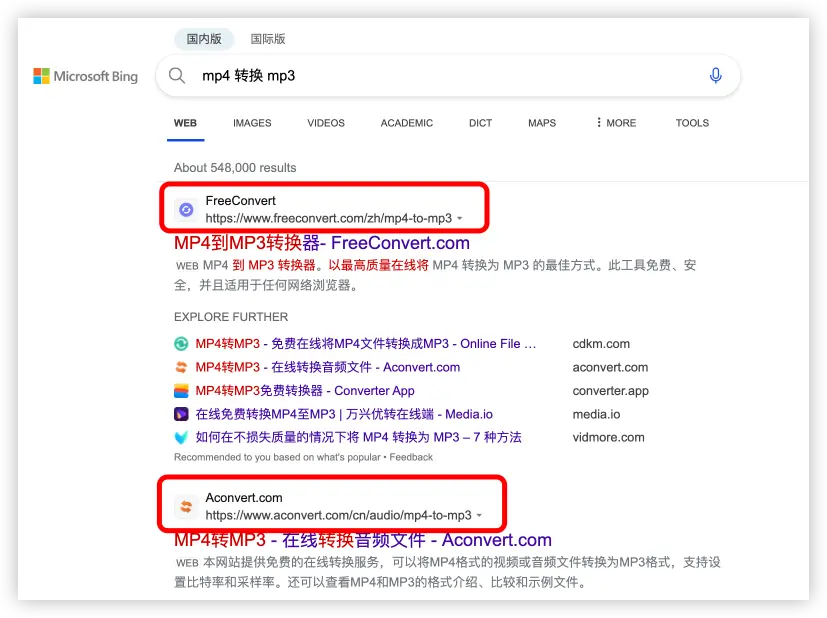Click the Aconvert.com site name
Viewport: 827px width, 618px height.
tap(244, 498)
